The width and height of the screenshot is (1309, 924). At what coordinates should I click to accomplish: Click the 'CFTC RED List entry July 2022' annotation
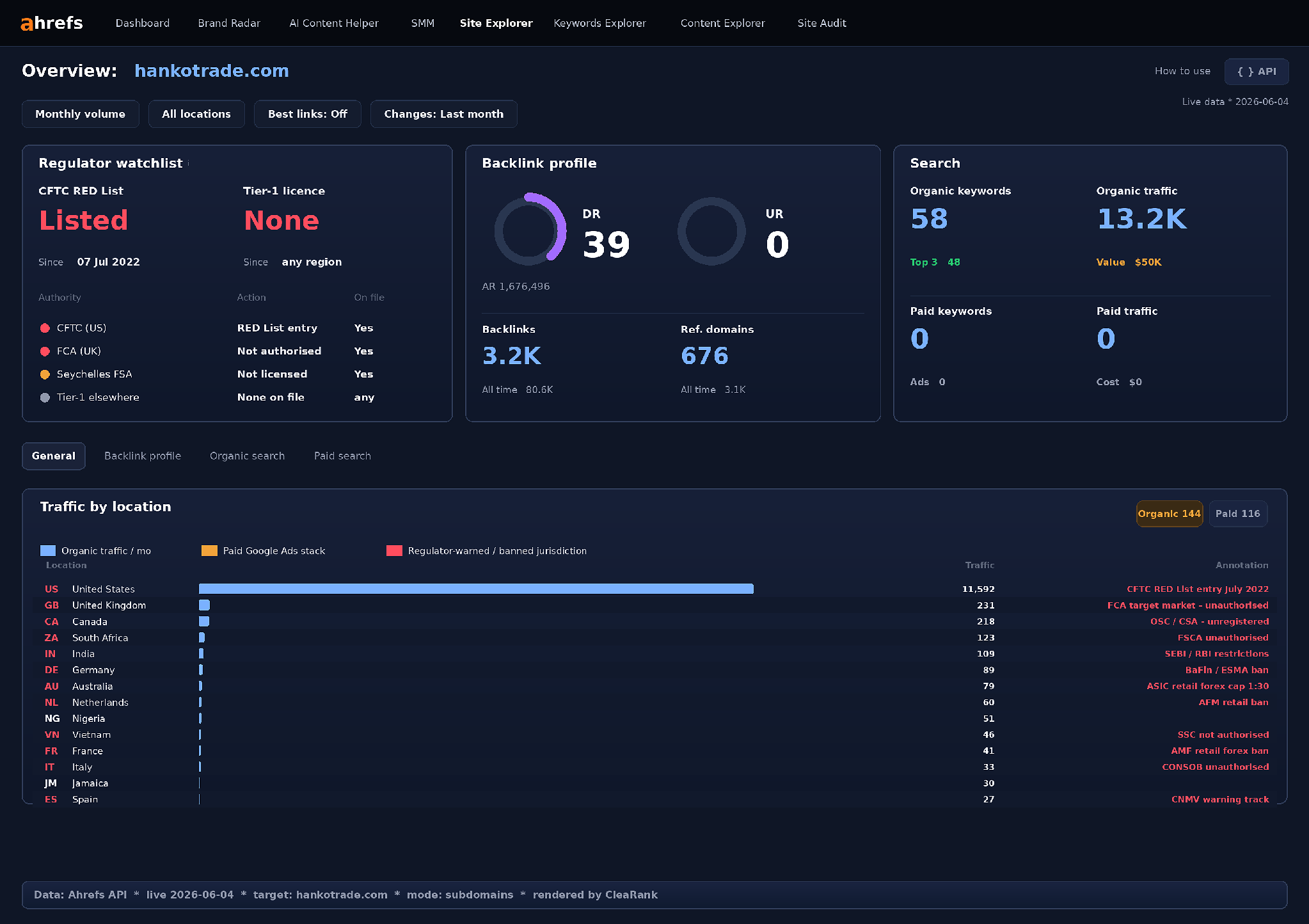1198,589
